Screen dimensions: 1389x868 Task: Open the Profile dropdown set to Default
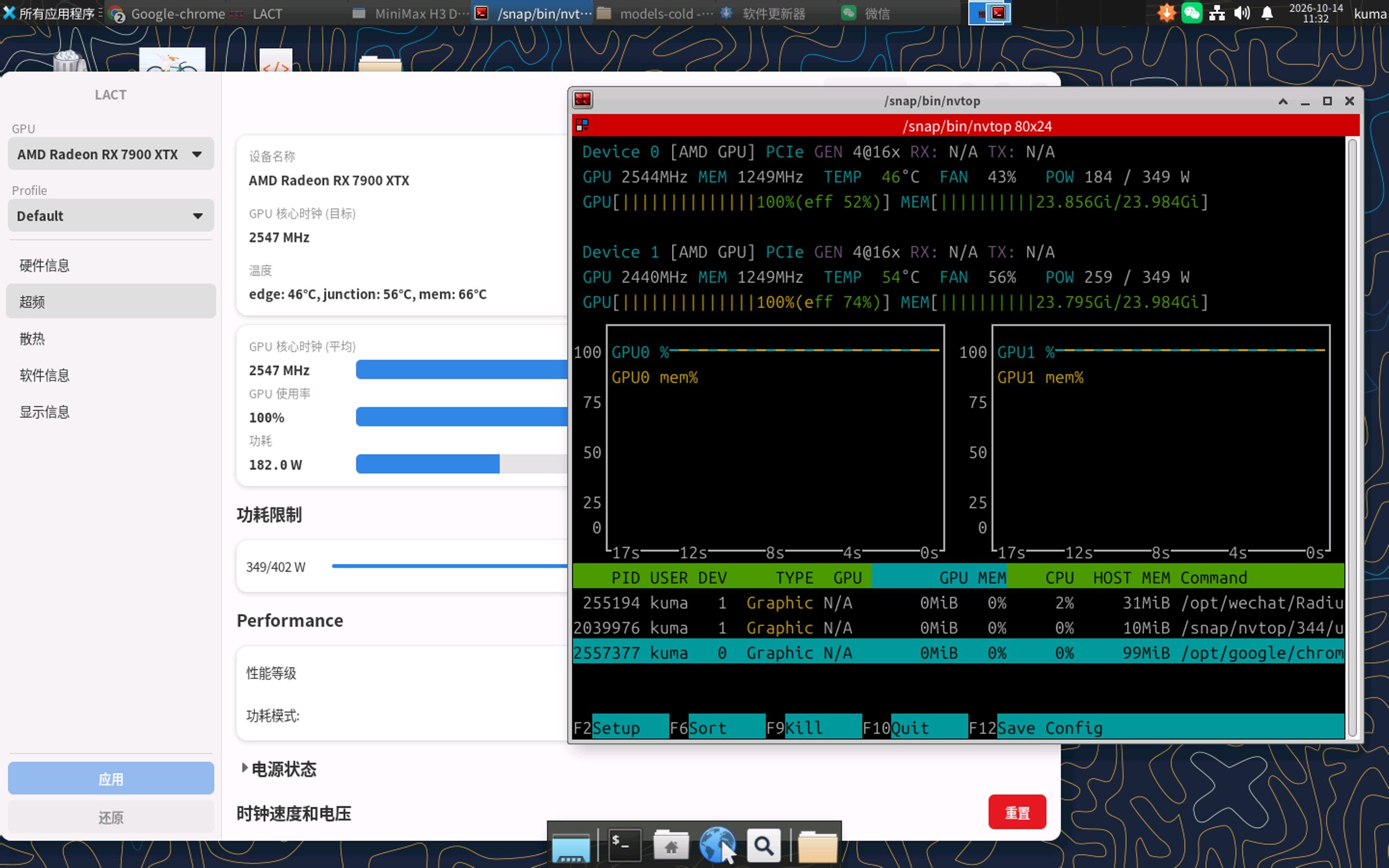tap(111, 215)
